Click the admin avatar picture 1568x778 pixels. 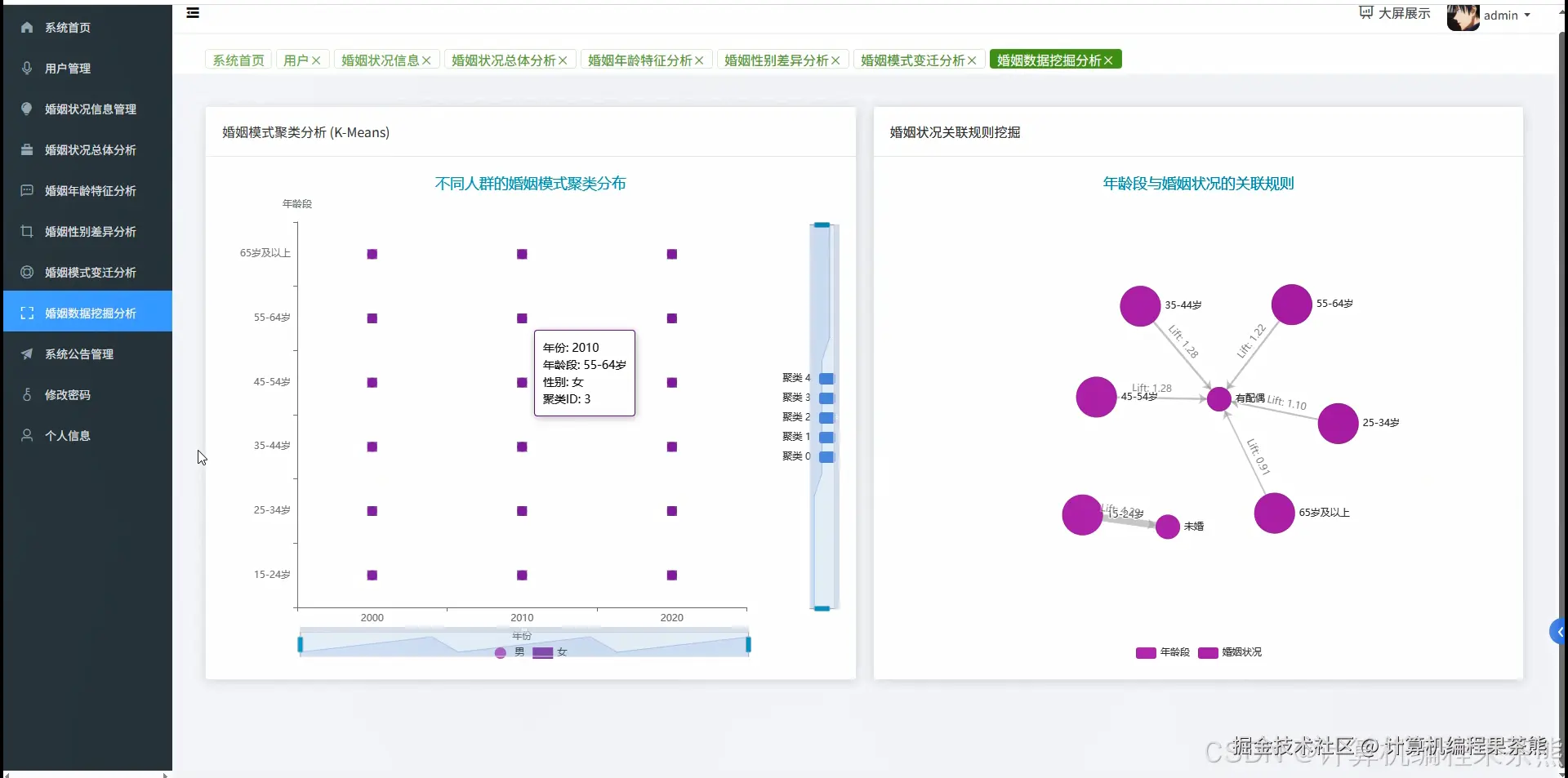(1463, 16)
